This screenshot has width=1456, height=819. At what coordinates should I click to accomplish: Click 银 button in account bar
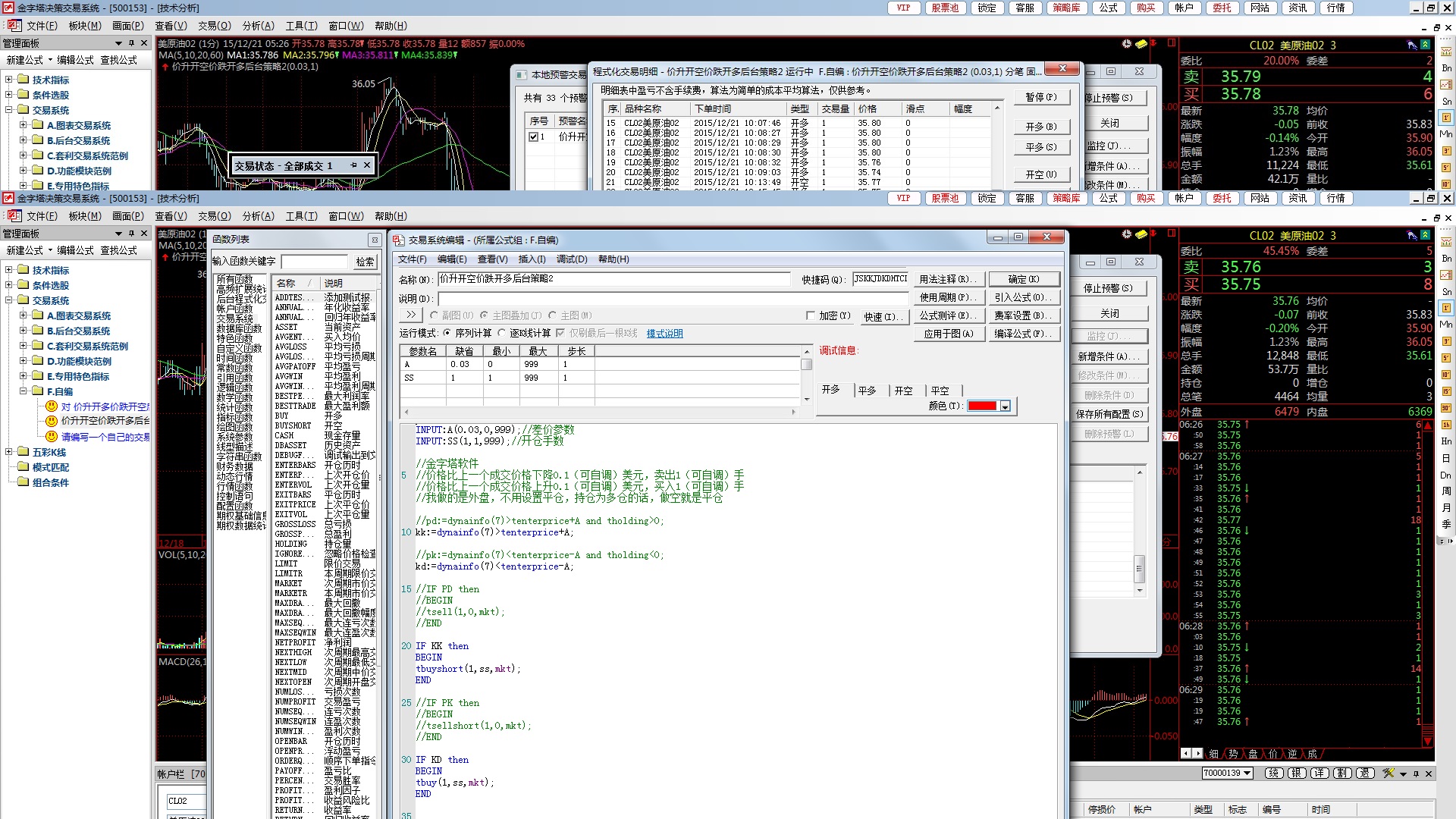pyautogui.click(x=1297, y=773)
